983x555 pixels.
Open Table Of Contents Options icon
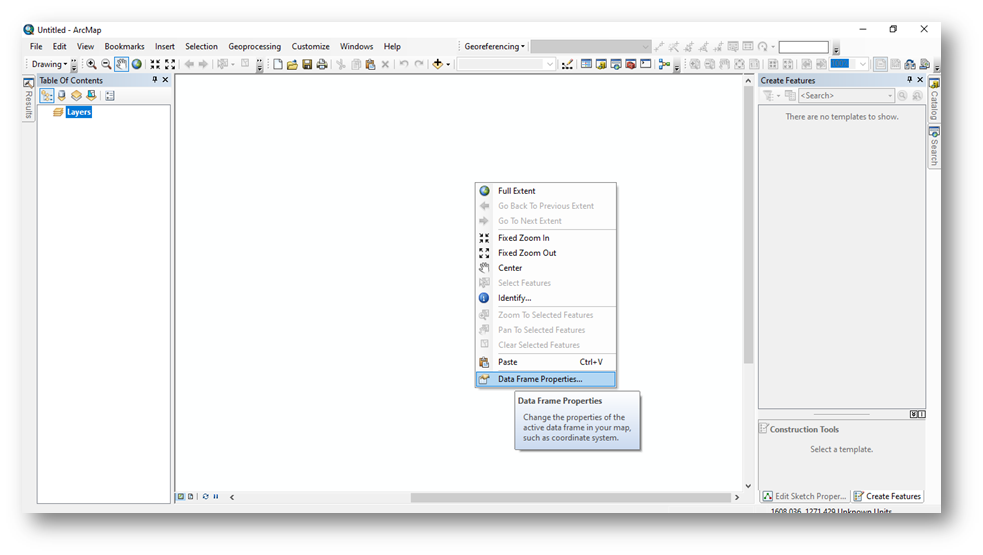110,95
